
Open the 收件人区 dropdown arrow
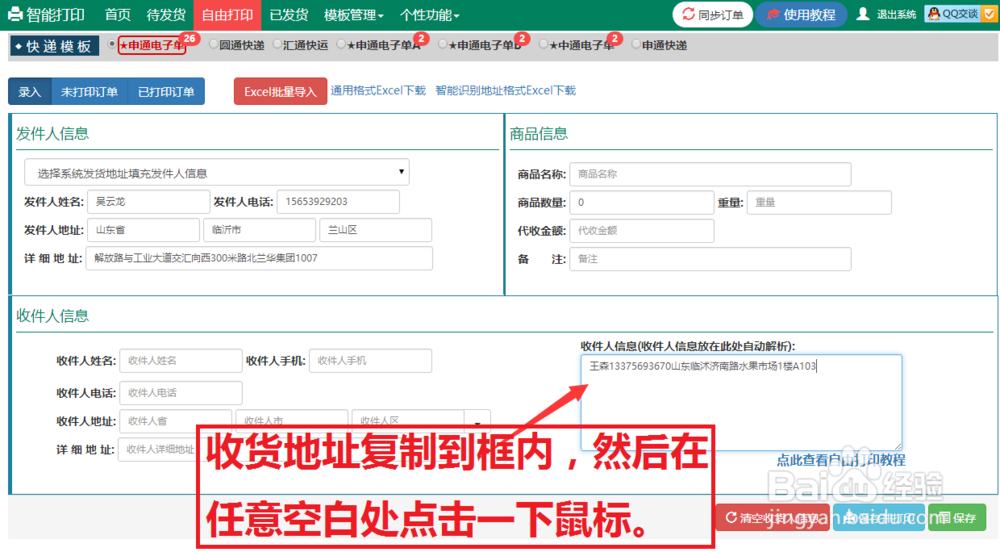(477, 421)
